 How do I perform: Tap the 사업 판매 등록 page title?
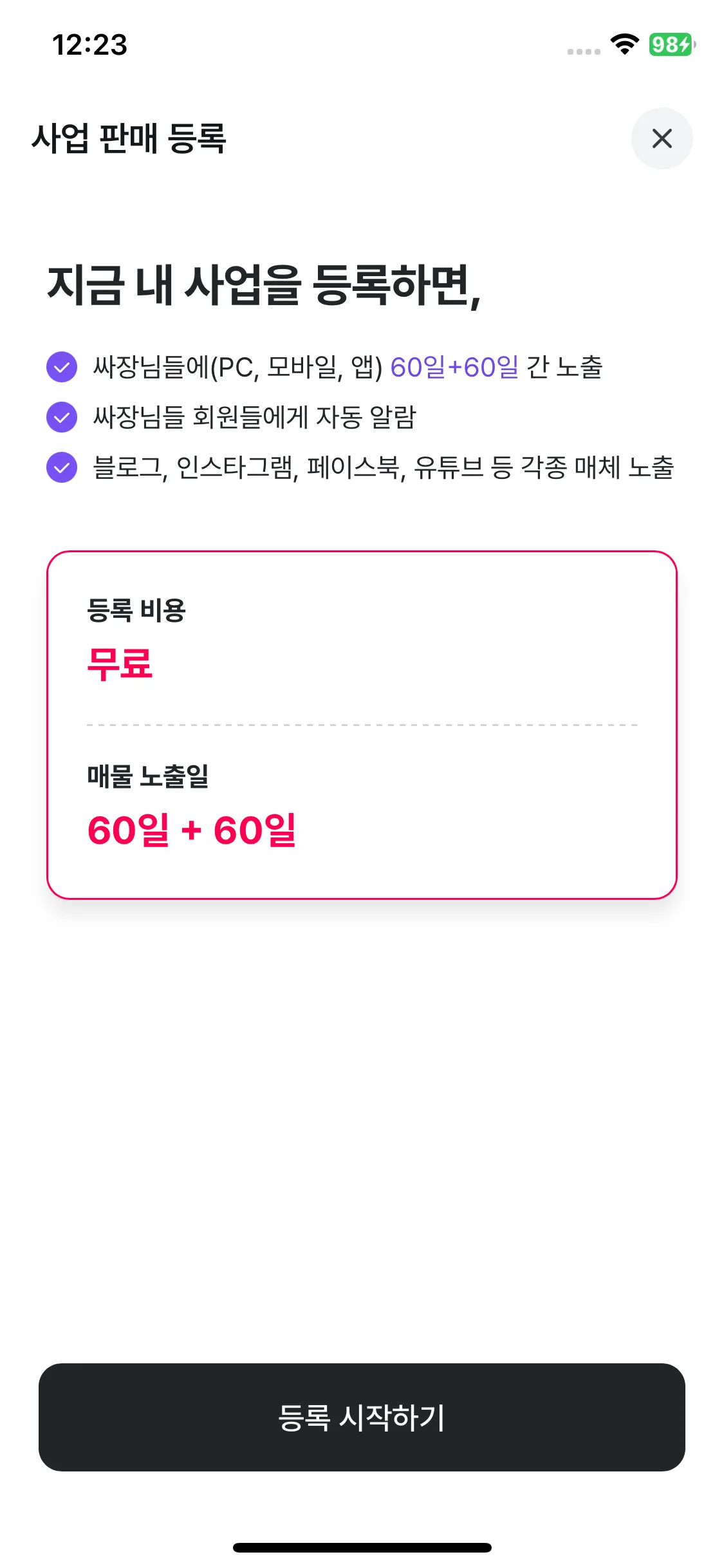coord(129,138)
